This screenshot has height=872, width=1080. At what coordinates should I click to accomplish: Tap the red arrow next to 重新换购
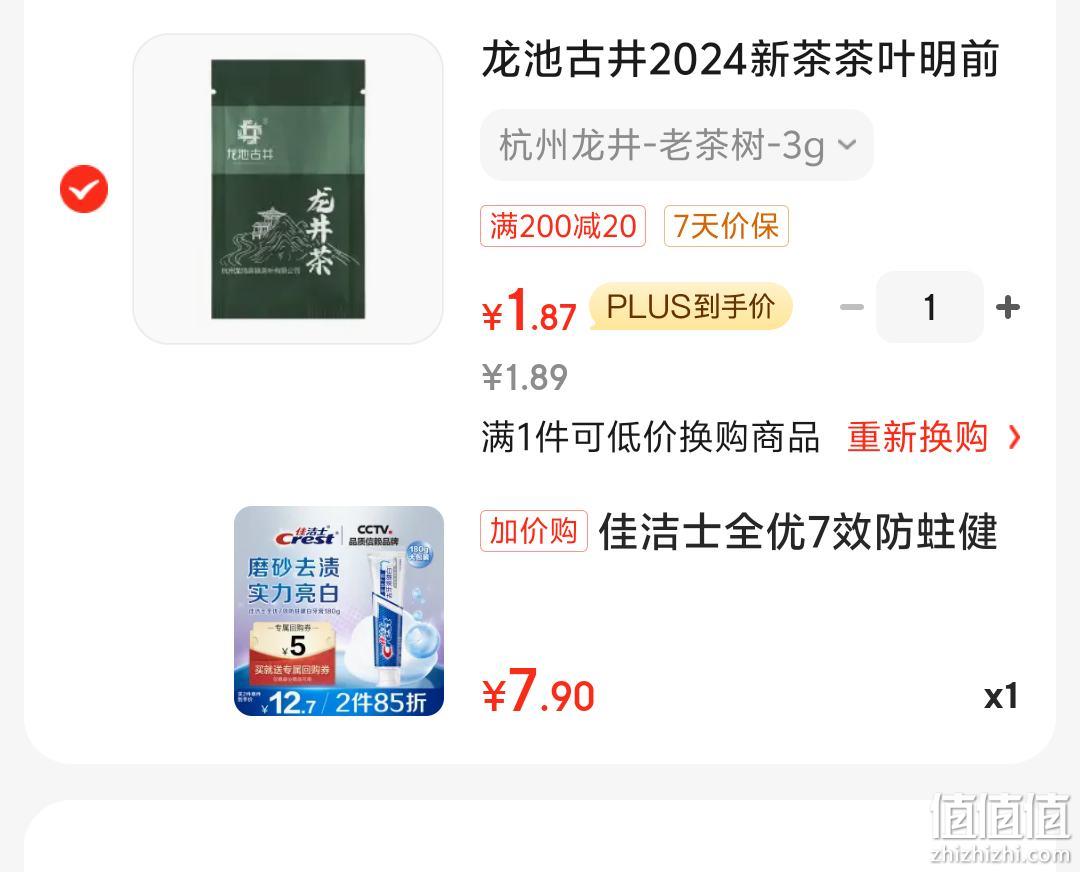pos(1014,437)
